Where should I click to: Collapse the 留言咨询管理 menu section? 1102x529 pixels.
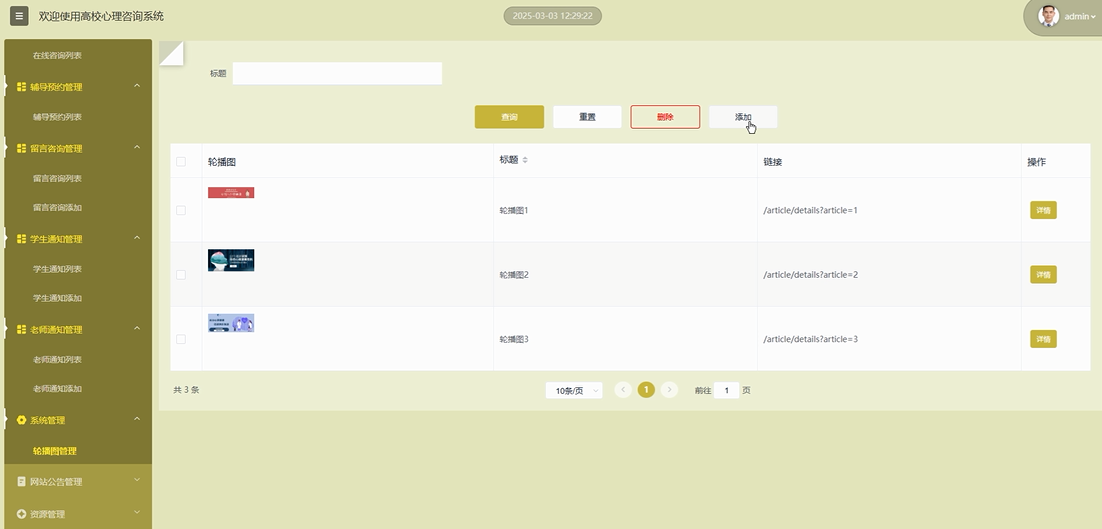[x=137, y=148]
